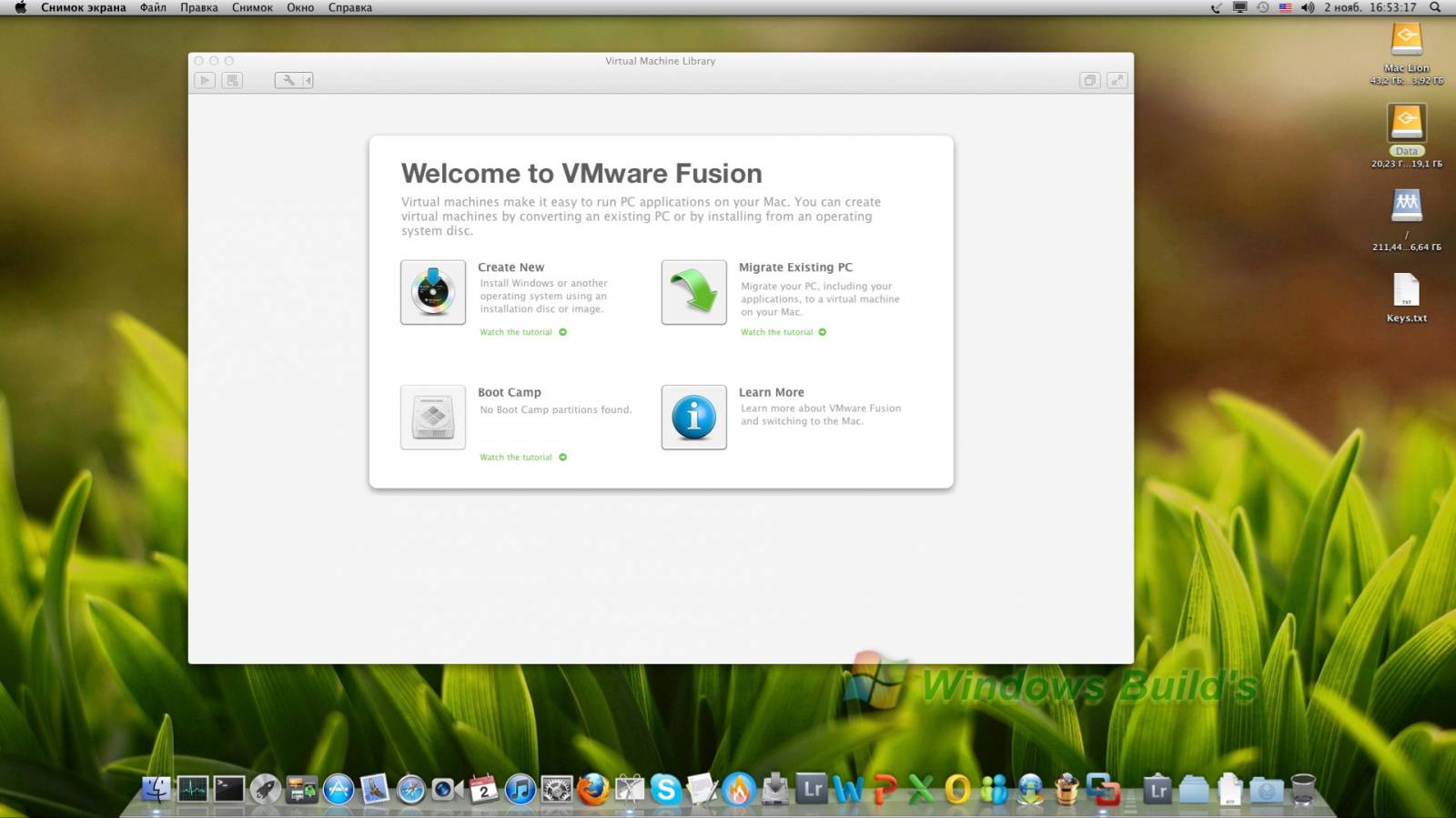The height and width of the screenshot is (818, 1456).
Task: Click the Learn More info icon
Action: (694, 417)
